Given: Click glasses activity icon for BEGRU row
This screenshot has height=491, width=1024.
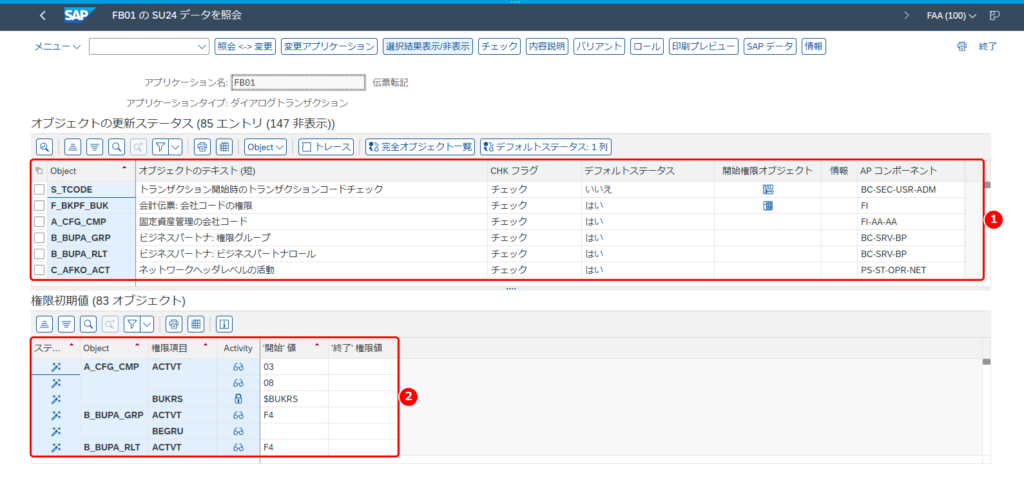Looking at the screenshot, I should click(238, 431).
